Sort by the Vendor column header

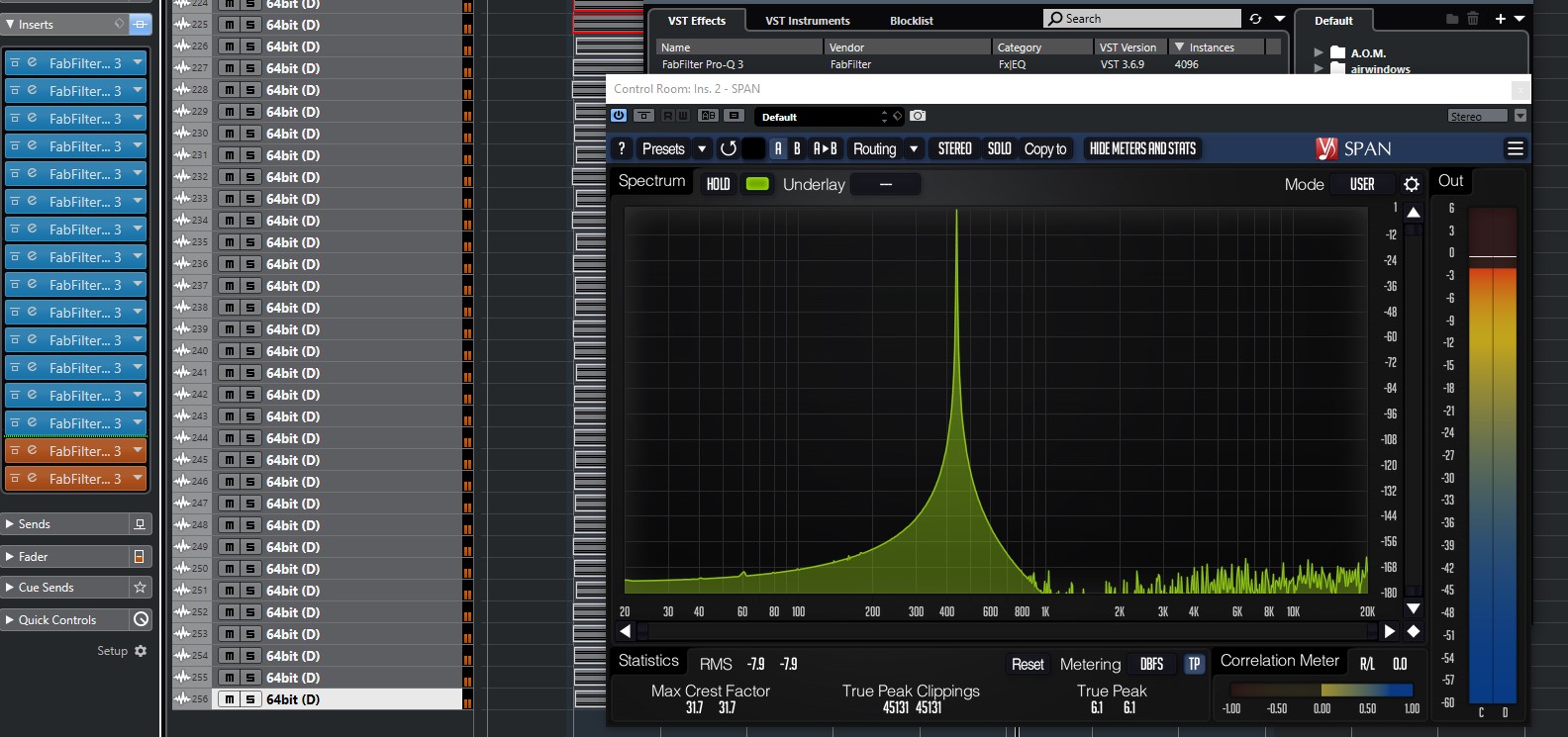(908, 47)
